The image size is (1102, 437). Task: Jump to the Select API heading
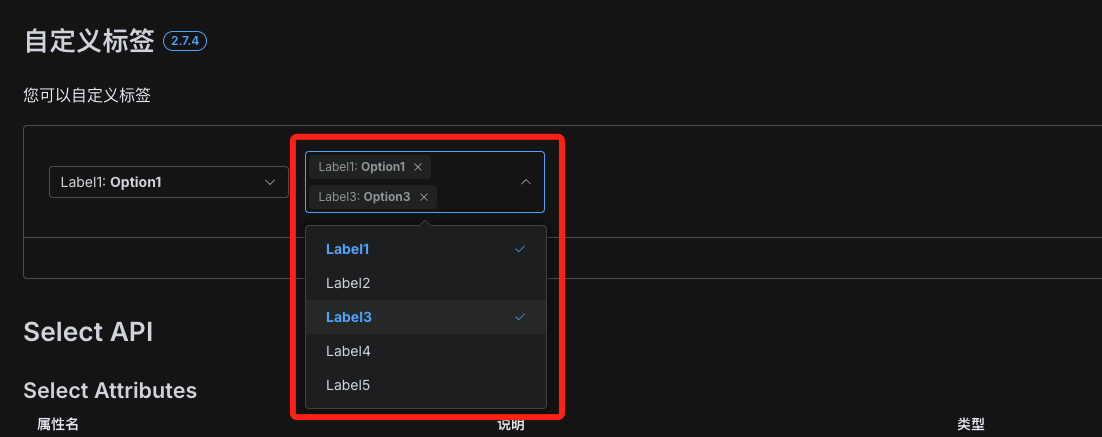click(x=89, y=332)
